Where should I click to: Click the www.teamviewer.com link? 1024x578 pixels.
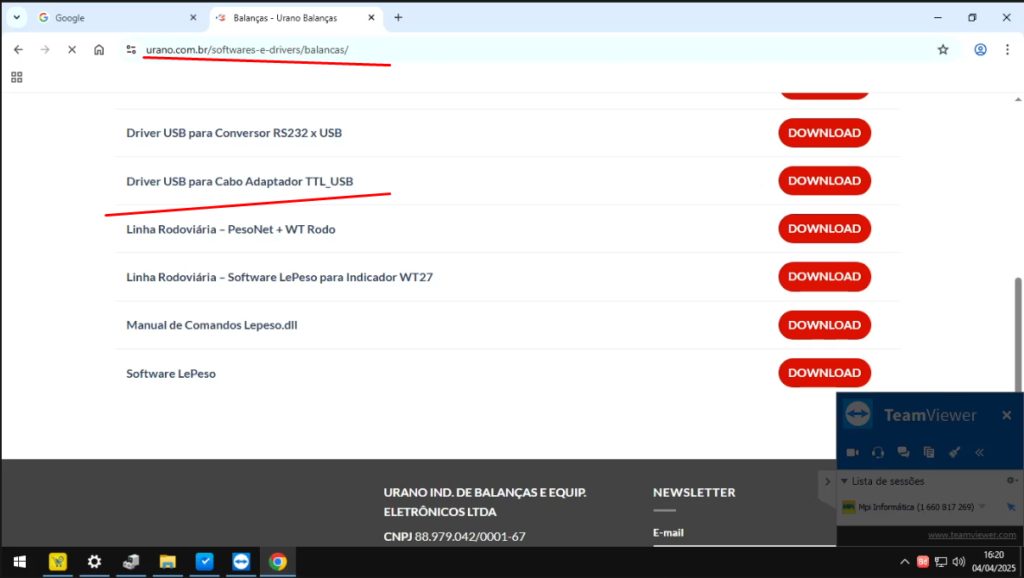pyautogui.click(x=971, y=535)
